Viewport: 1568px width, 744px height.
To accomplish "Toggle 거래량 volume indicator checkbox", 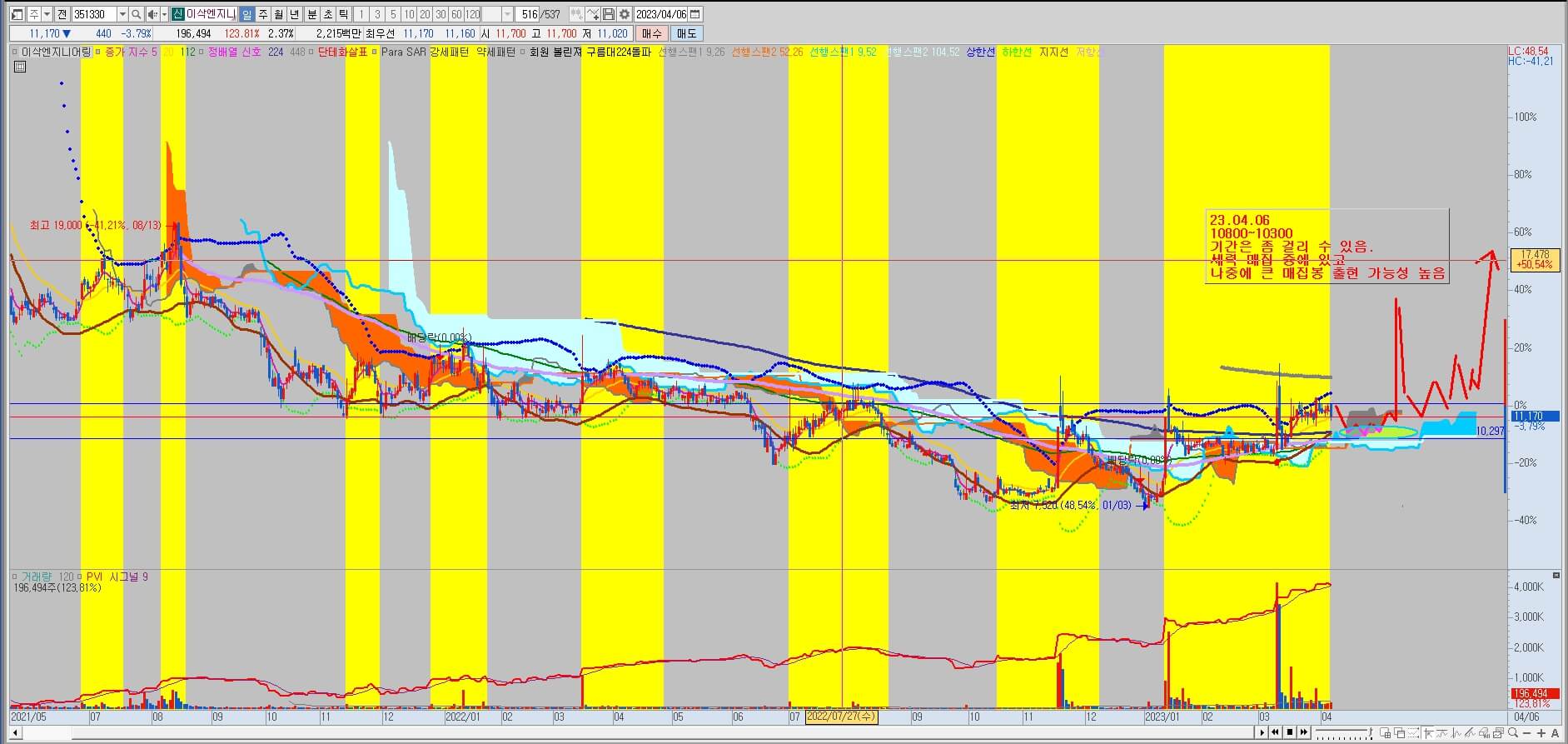I will (x=15, y=577).
